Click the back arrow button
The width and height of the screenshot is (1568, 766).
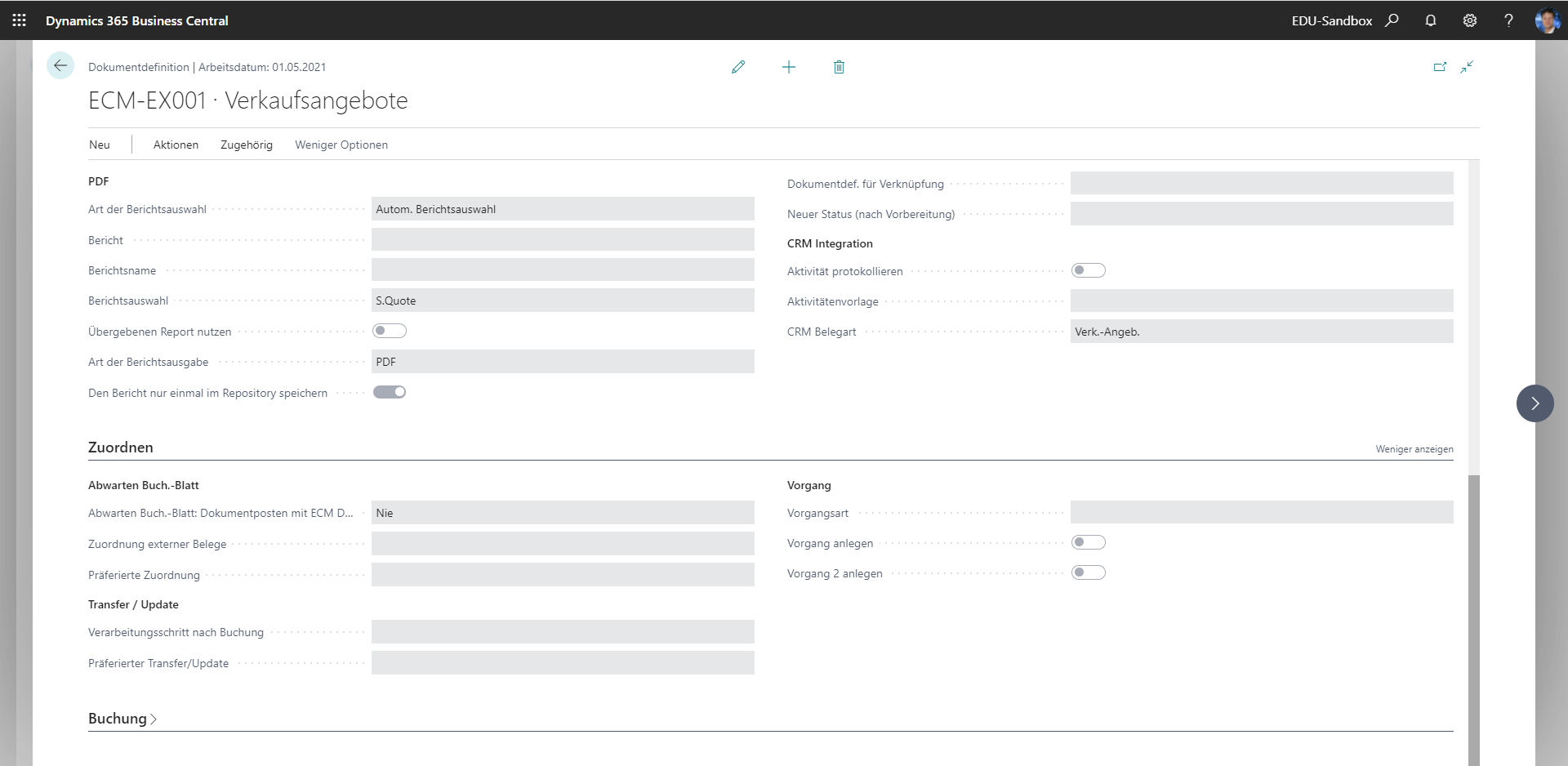[x=60, y=66]
